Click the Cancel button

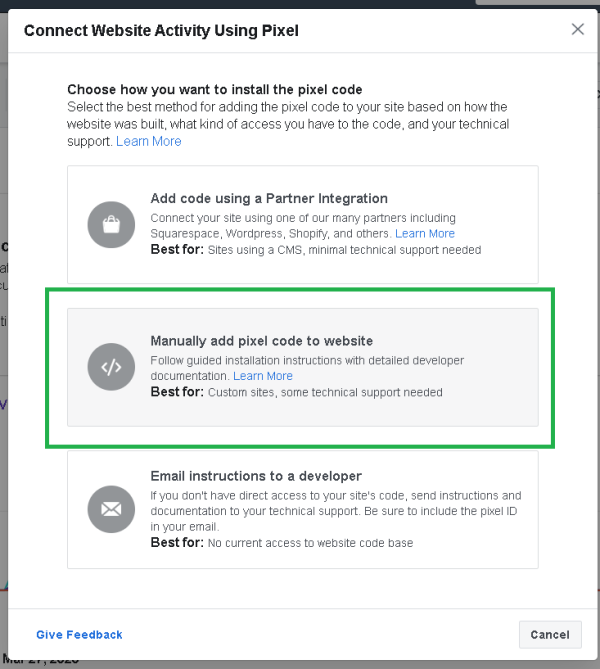point(550,634)
